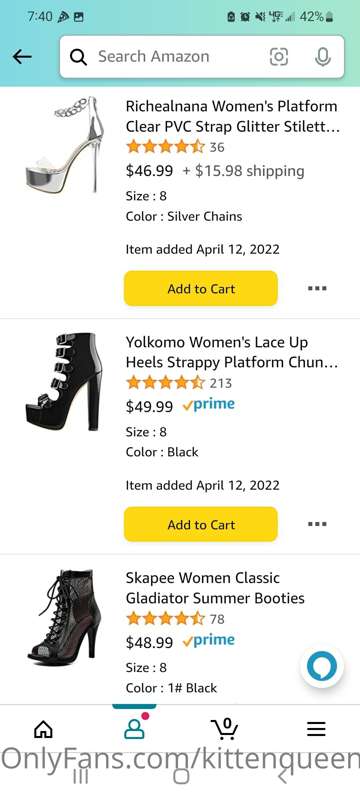View star ratings for Yolkomo heels
This screenshot has height=800, width=360.
coord(165,383)
